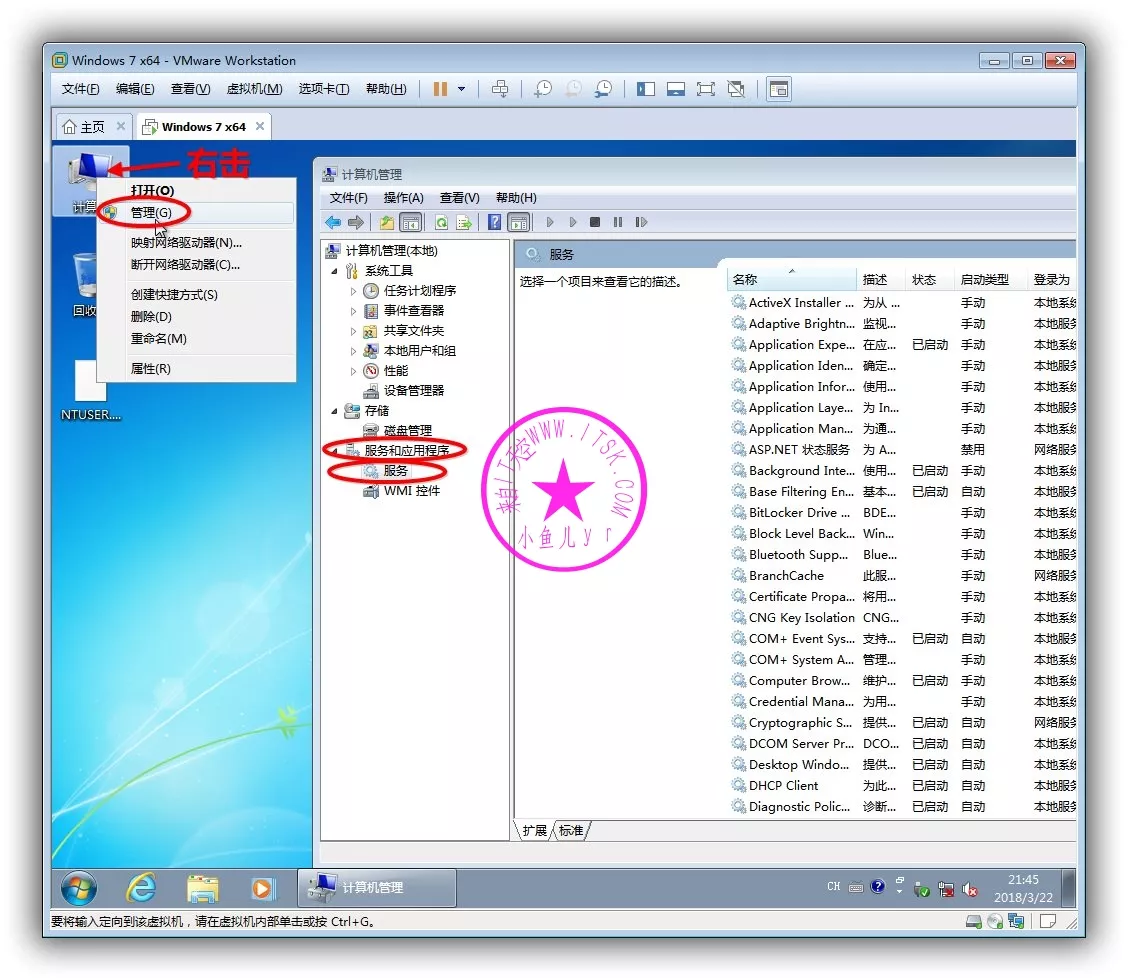Image resolution: width=1128 pixels, height=980 pixels.
Task: Open Internet Explorer from the taskbar
Action: pyautogui.click(x=141, y=888)
